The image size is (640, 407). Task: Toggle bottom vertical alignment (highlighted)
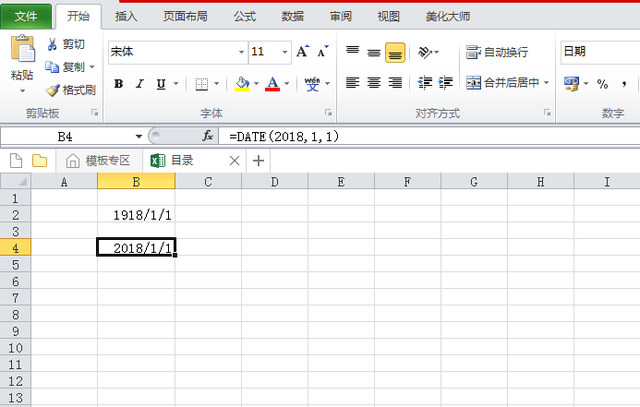395,53
